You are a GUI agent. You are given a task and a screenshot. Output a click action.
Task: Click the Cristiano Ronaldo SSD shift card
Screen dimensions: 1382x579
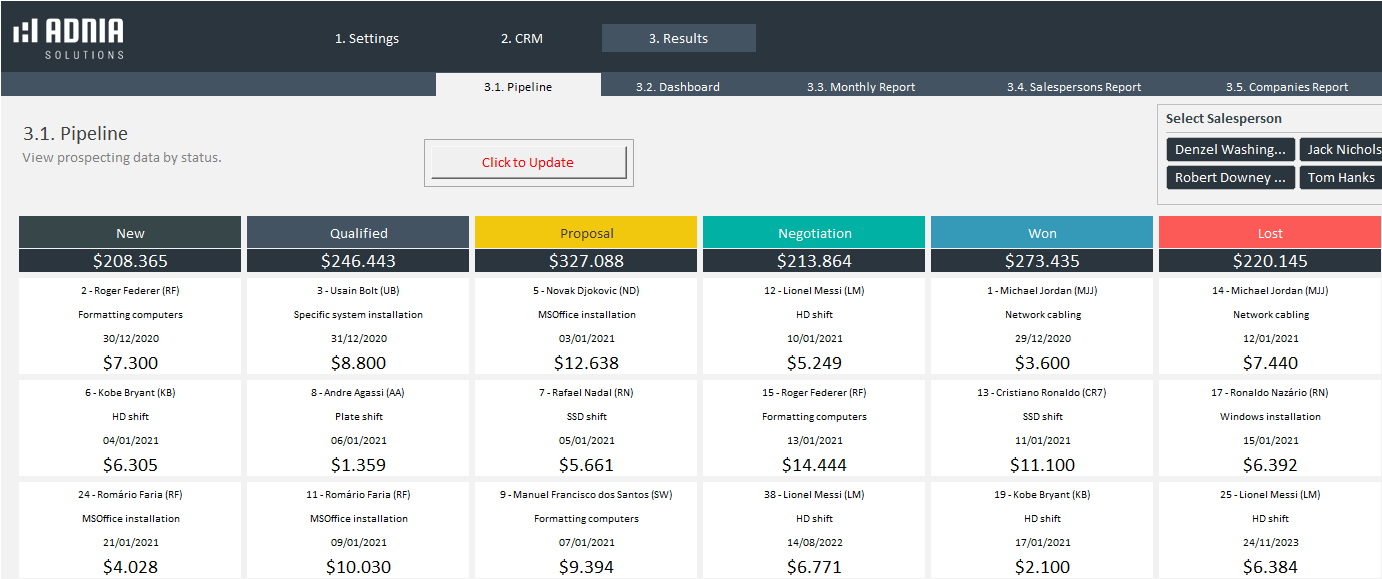[x=1042, y=428]
